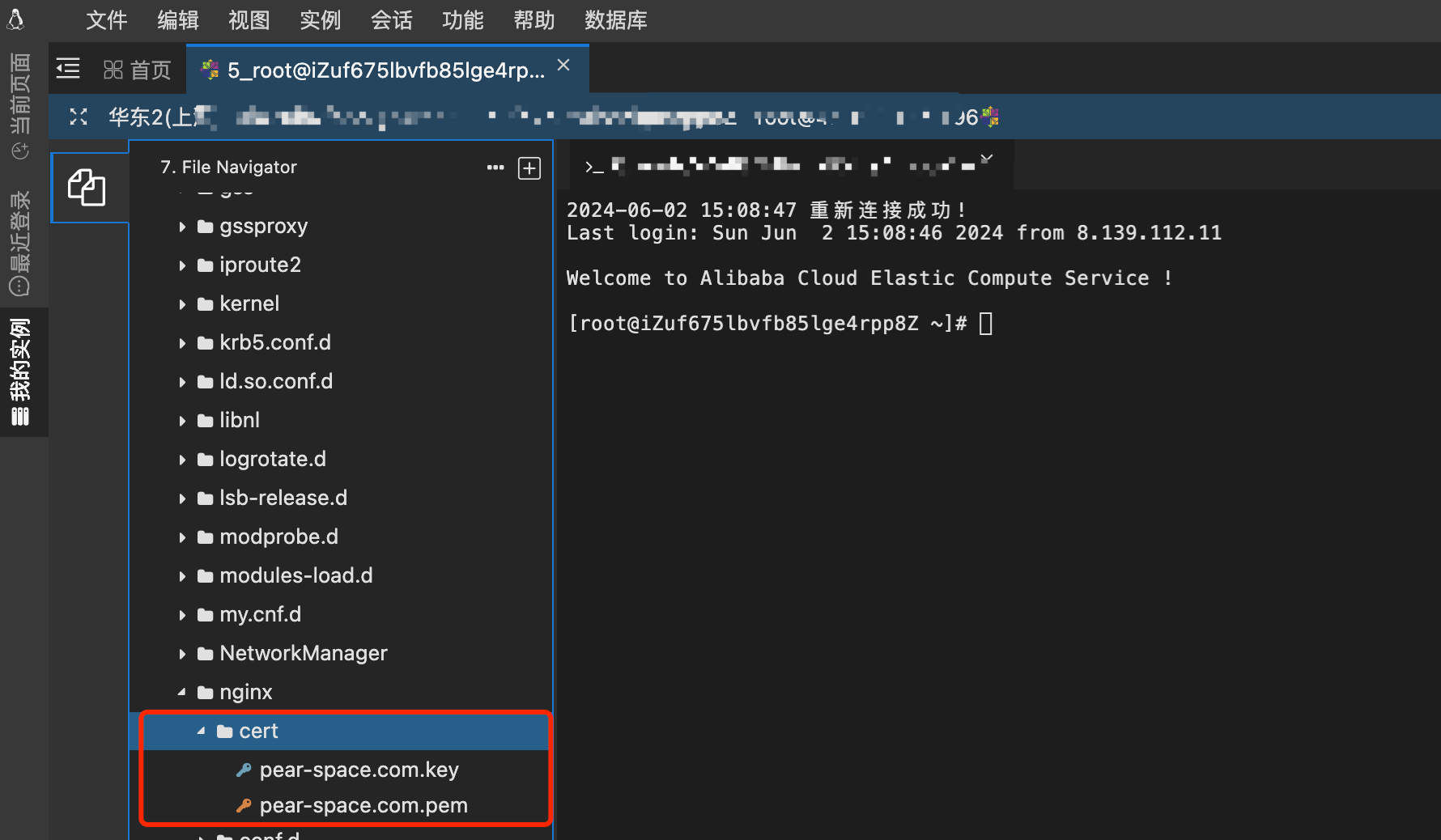The height and width of the screenshot is (840, 1441).
Task: Select the NetworkManager tree row
Action: tap(341, 653)
